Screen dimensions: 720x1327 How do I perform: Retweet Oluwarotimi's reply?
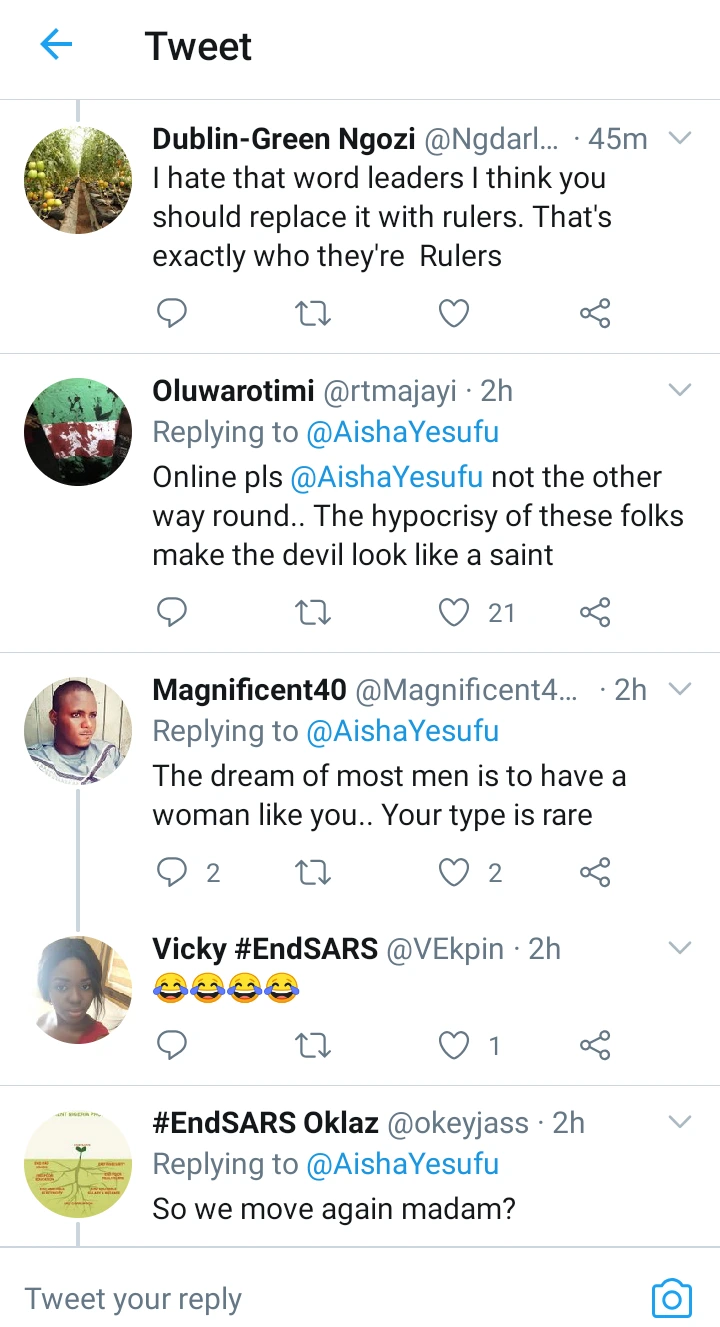[x=314, y=612]
